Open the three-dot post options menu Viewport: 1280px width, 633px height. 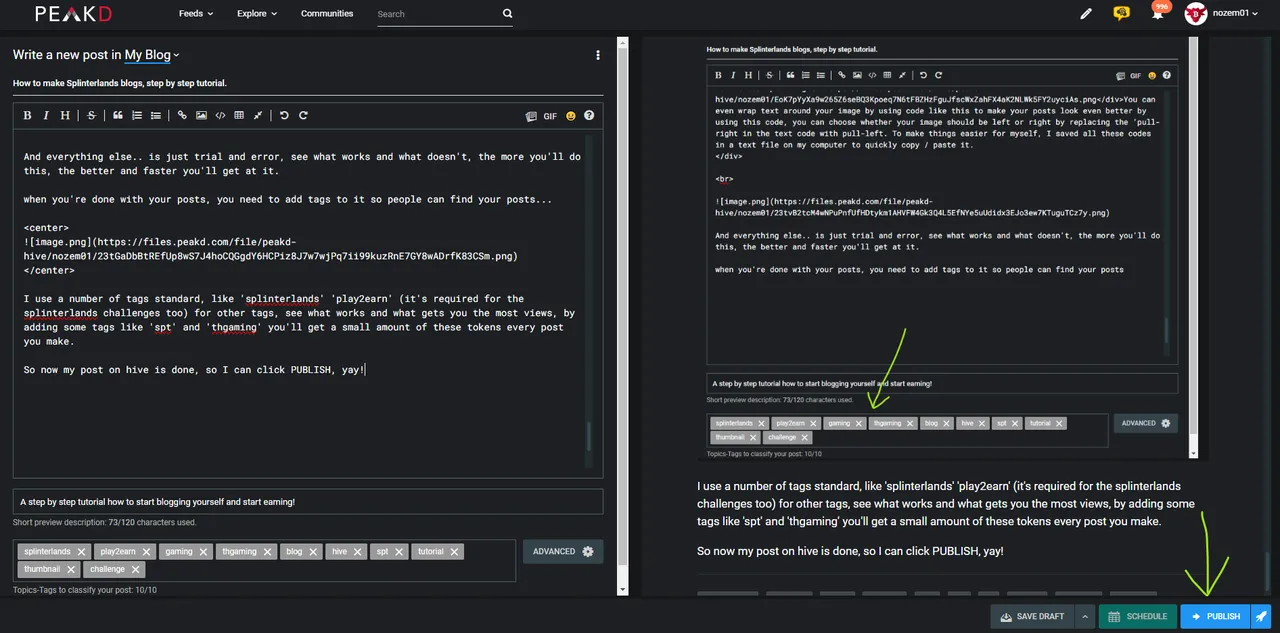coord(598,55)
